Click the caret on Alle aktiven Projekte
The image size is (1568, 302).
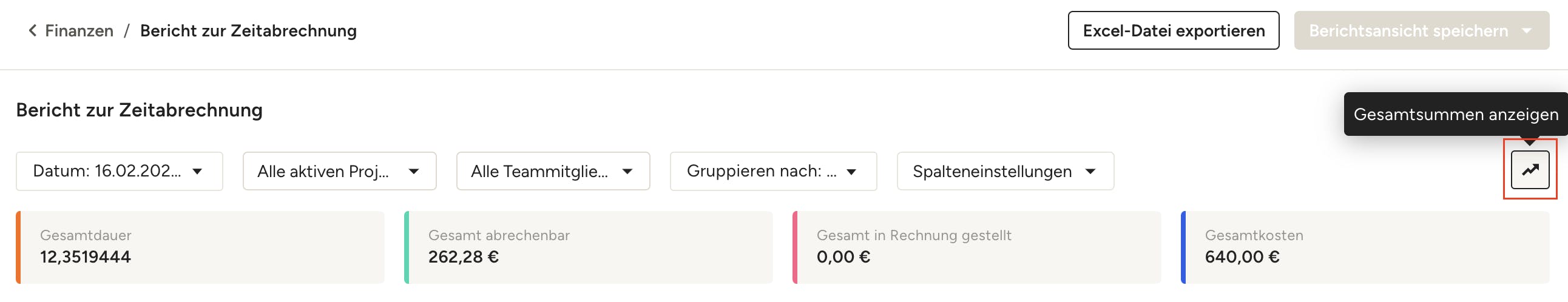tap(414, 172)
